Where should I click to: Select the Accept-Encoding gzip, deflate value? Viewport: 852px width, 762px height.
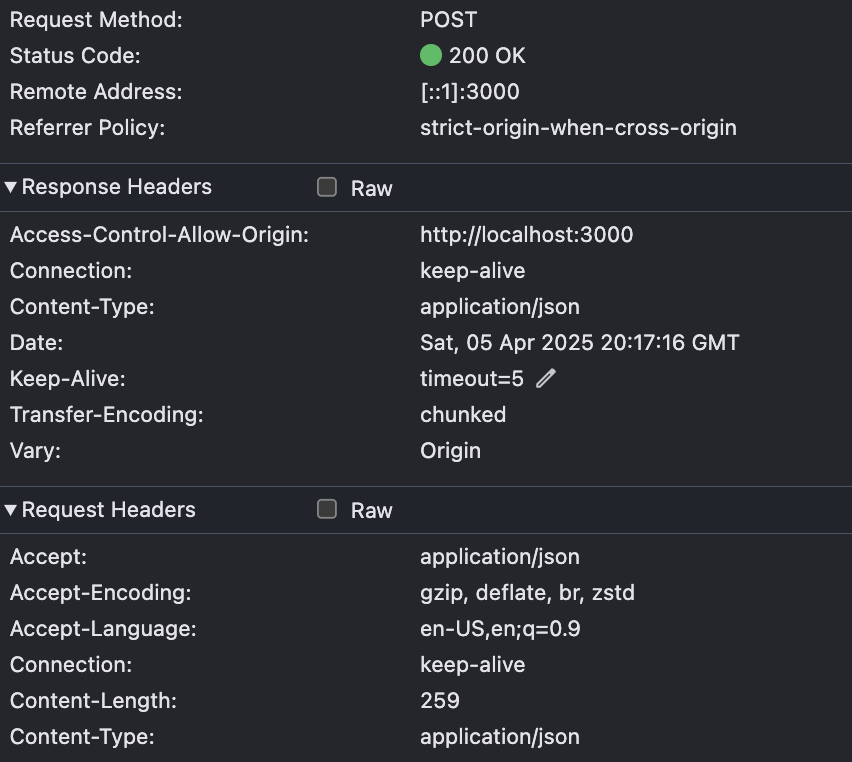pyautogui.click(x=527, y=593)
